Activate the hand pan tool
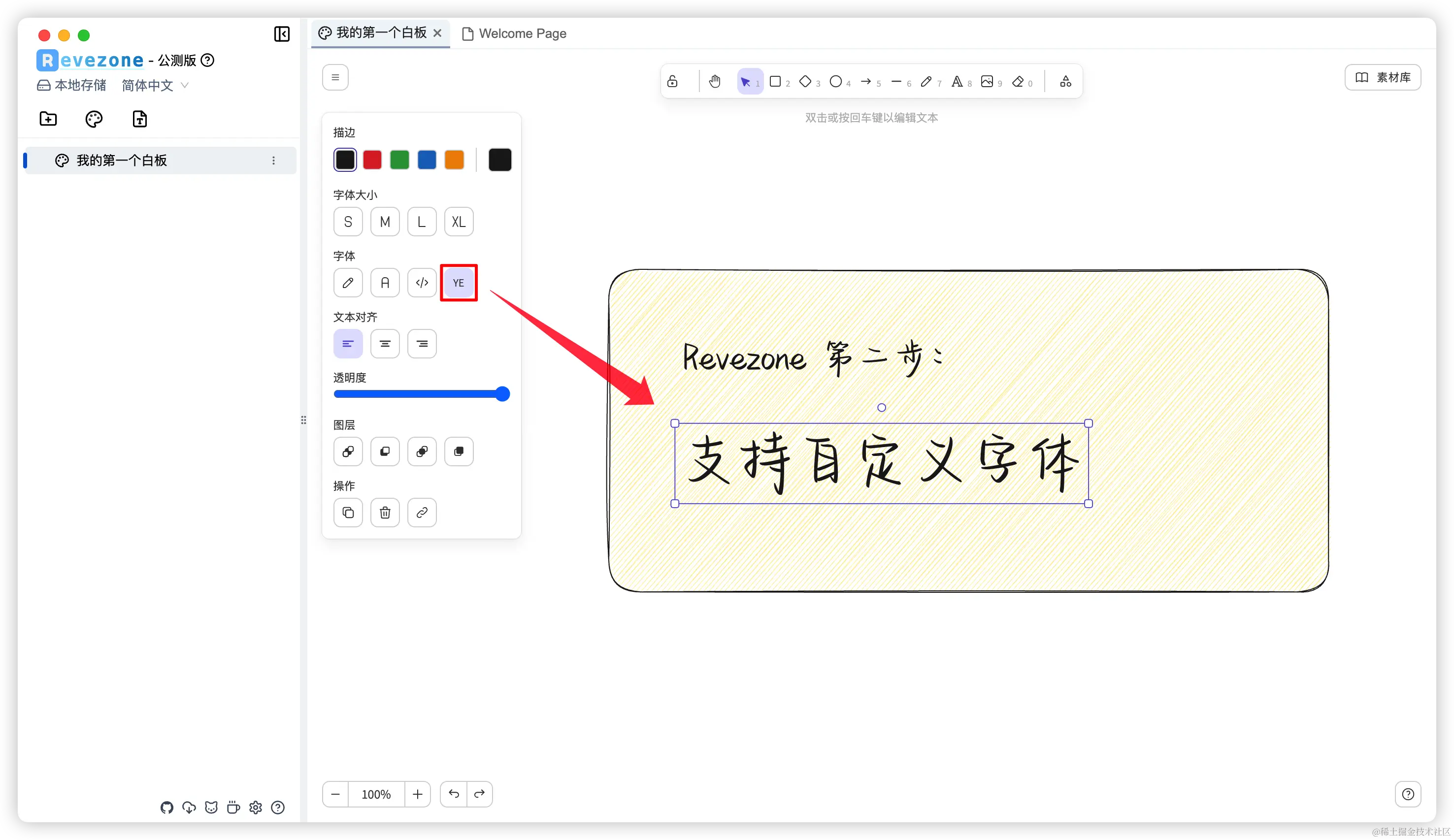The image size is (1454, 840). [715, 81]
